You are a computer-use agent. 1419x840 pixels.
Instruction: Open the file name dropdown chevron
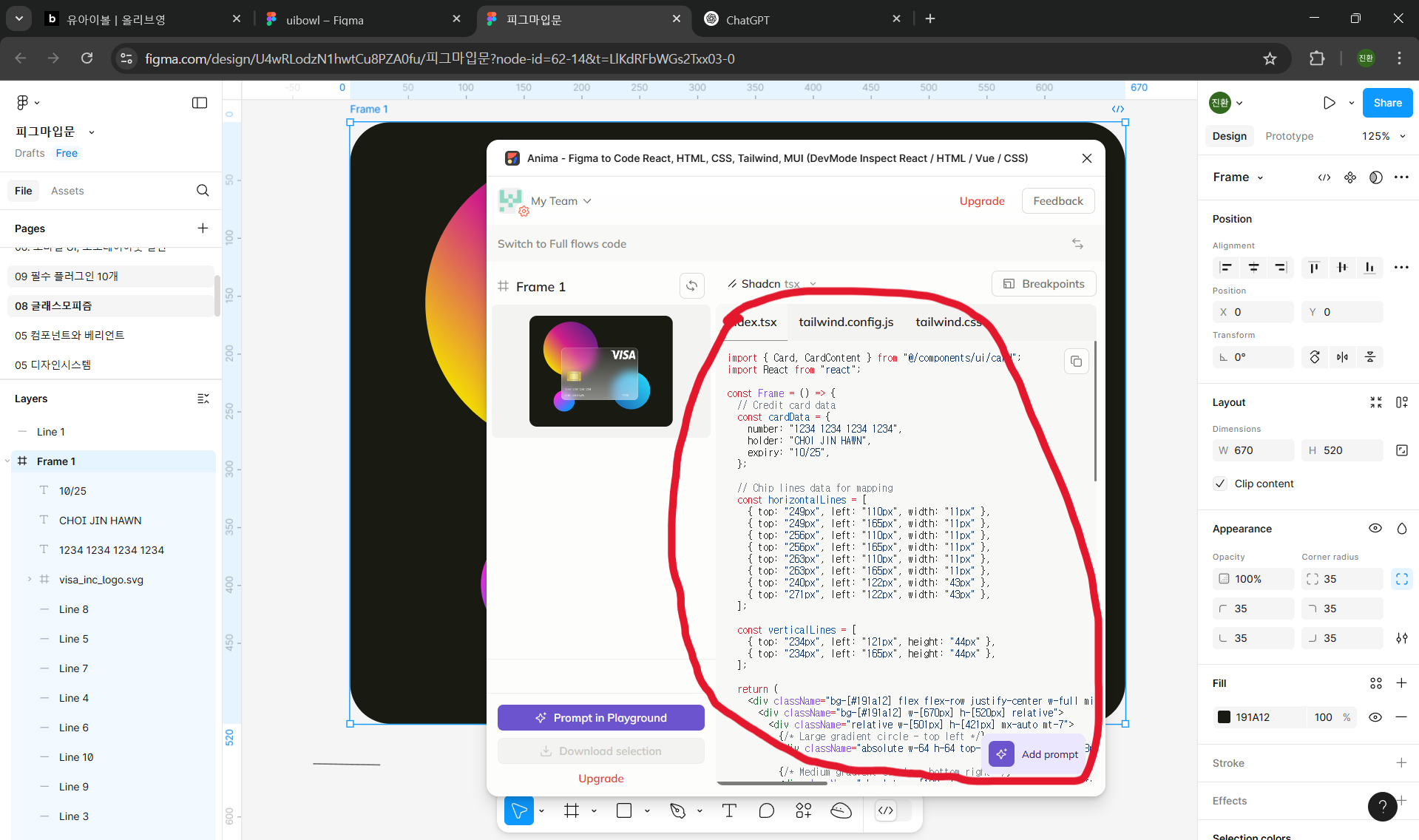[92, 132]
